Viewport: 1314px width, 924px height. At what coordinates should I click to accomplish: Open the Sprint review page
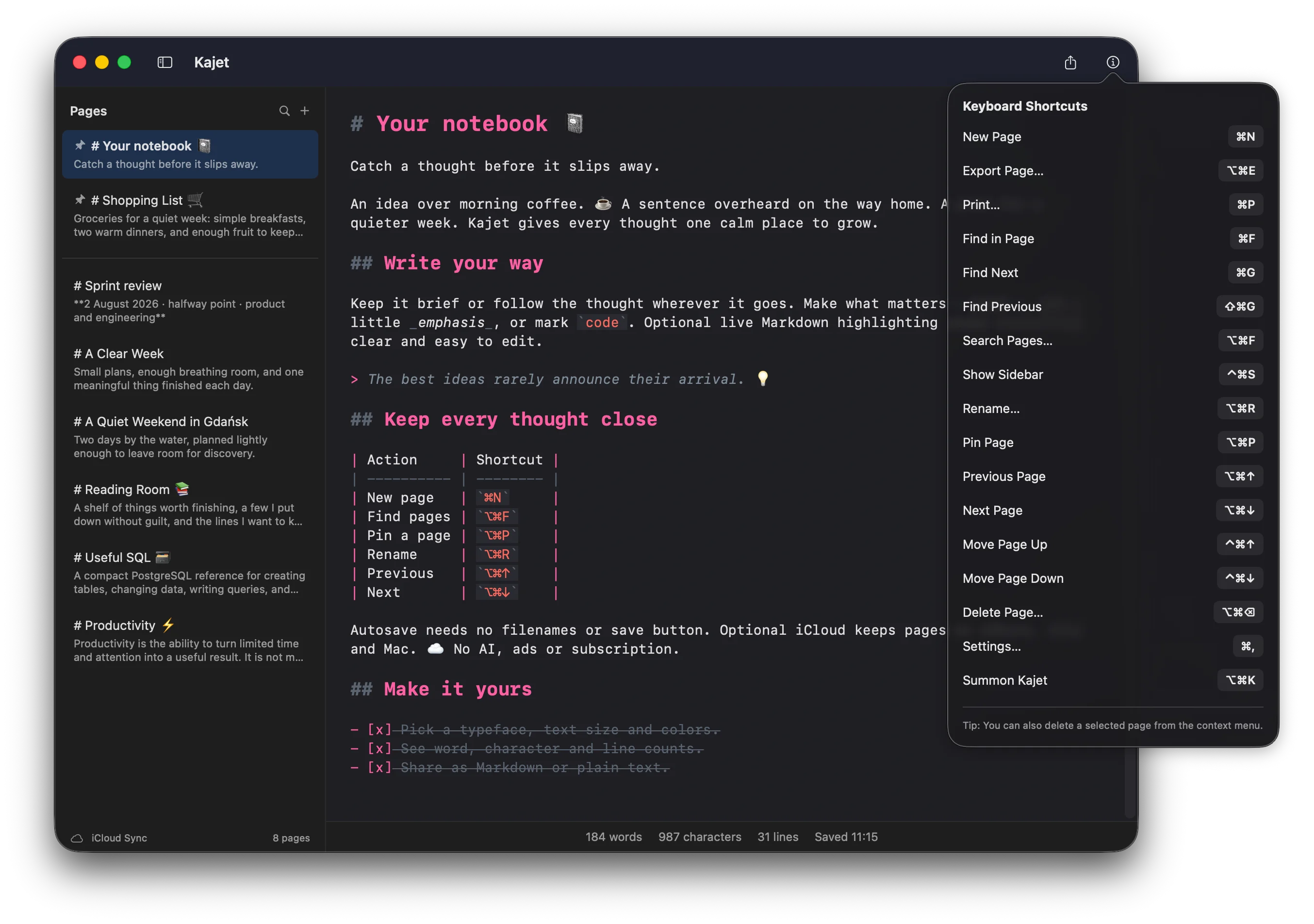click(x=190, y=301)
